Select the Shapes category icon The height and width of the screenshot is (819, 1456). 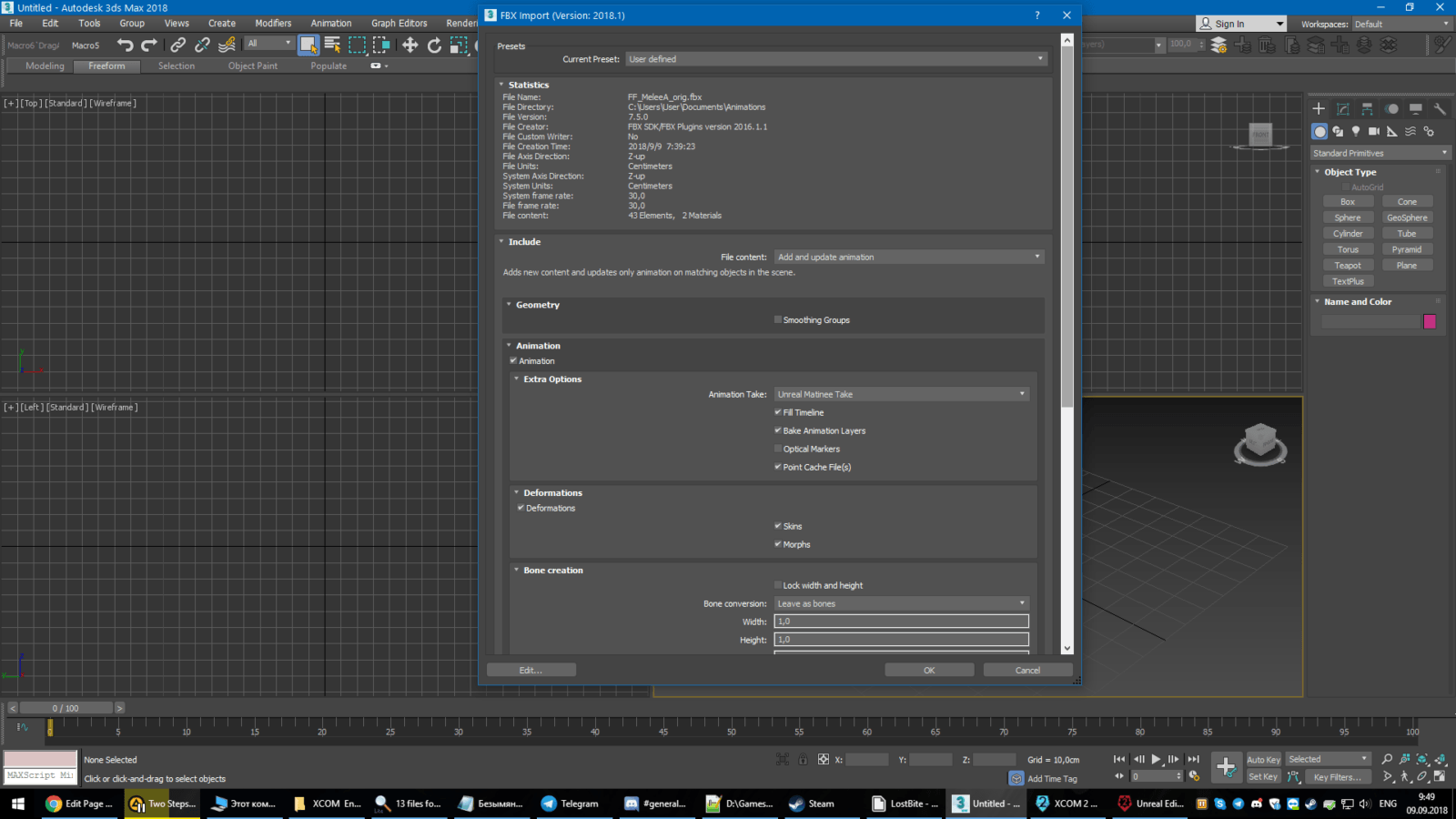coord(1338,131)
